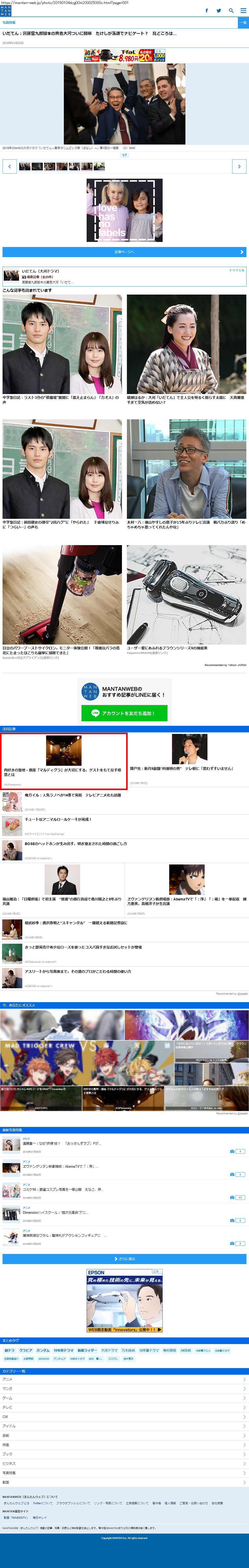Go to previous photo with left arrow
Image resolution: width=249 pixels, height=1568 pixels.
10,166
